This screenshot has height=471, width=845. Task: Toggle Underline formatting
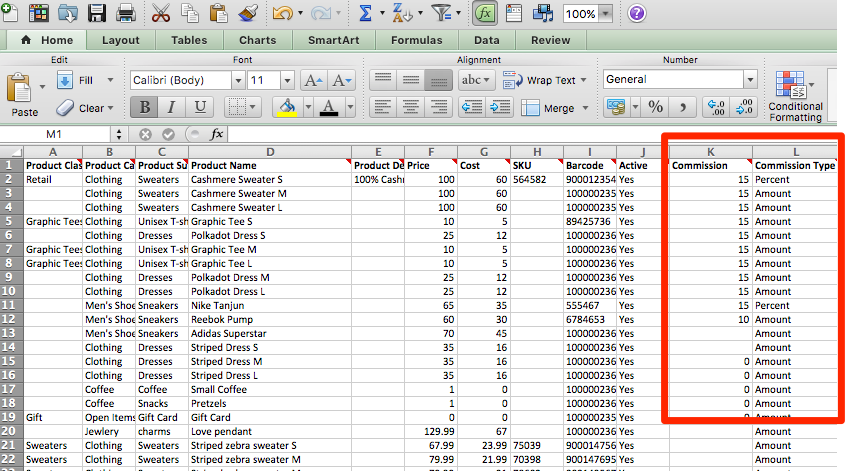pyautogui.click(x=200, y=107)
